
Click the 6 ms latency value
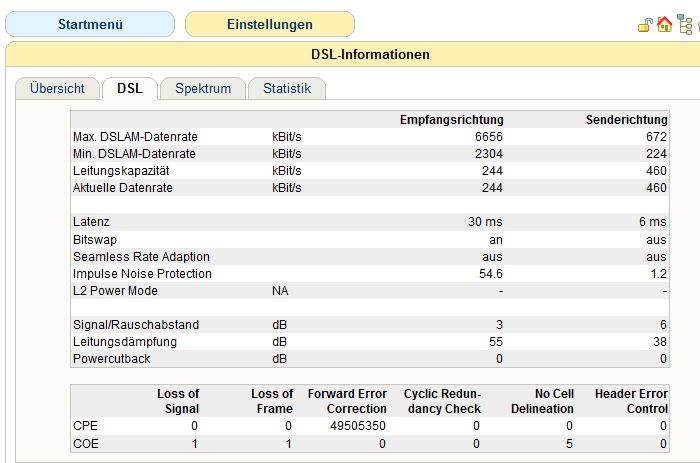[653, 221]
